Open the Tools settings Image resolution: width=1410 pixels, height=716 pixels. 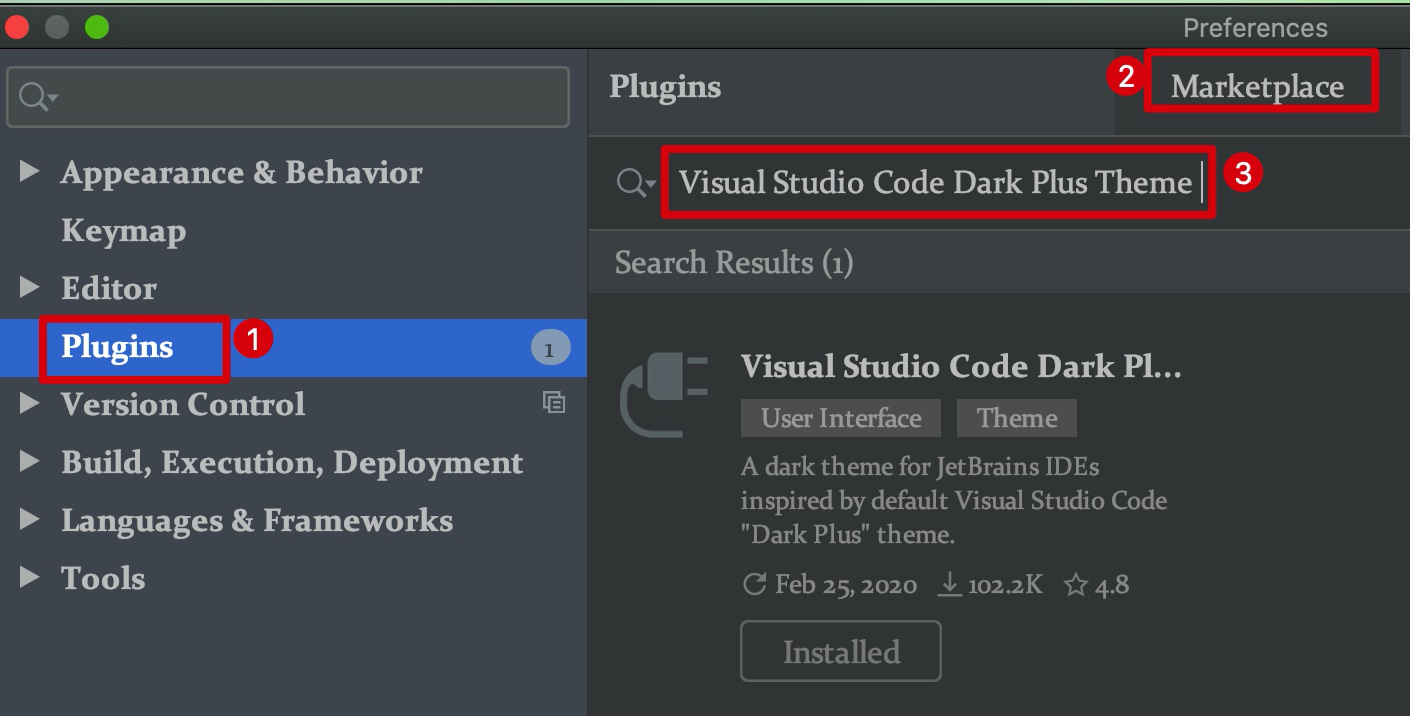pos(103,578)
